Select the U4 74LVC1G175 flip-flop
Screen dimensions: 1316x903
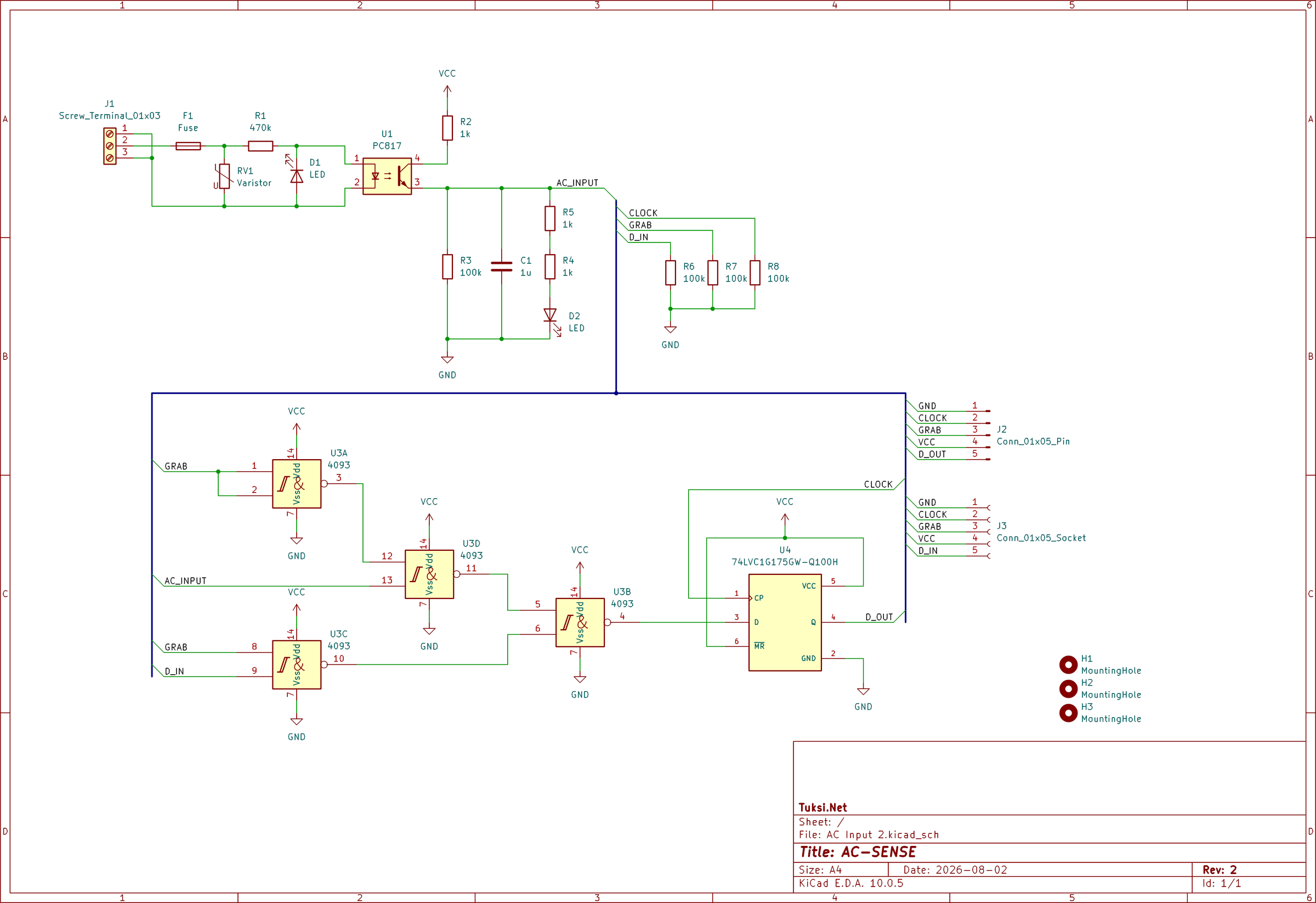click(x=785, y=623)
